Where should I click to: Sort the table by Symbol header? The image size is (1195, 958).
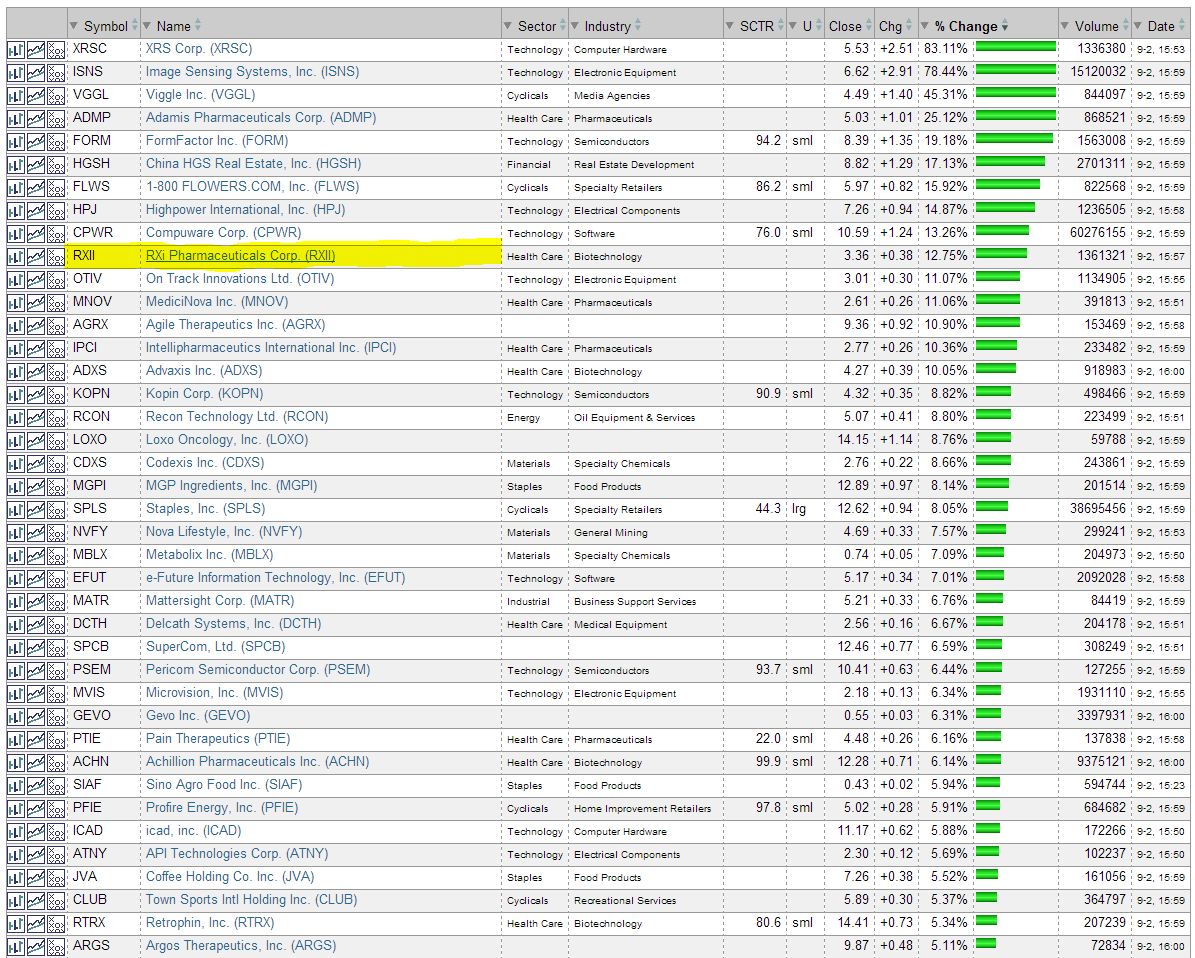click(x=104, y=26)
